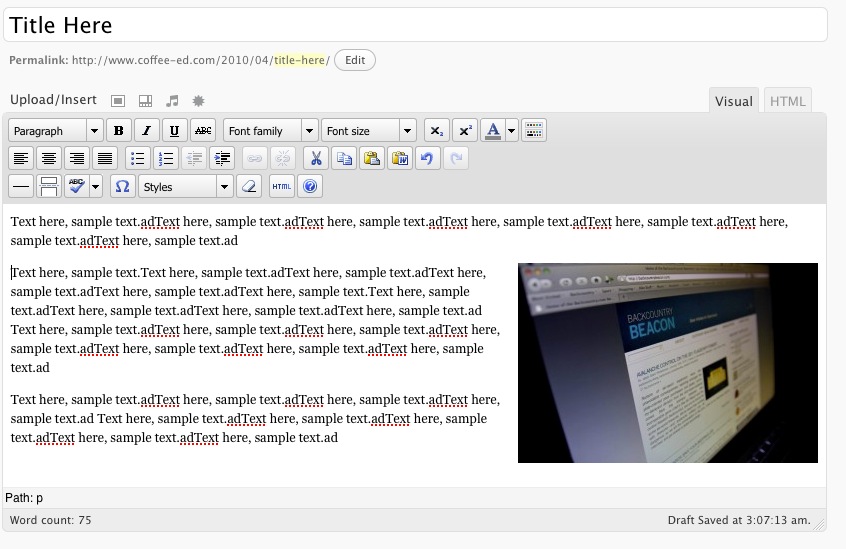Click the Unlink broken chain icon

(x=282, y=159)
